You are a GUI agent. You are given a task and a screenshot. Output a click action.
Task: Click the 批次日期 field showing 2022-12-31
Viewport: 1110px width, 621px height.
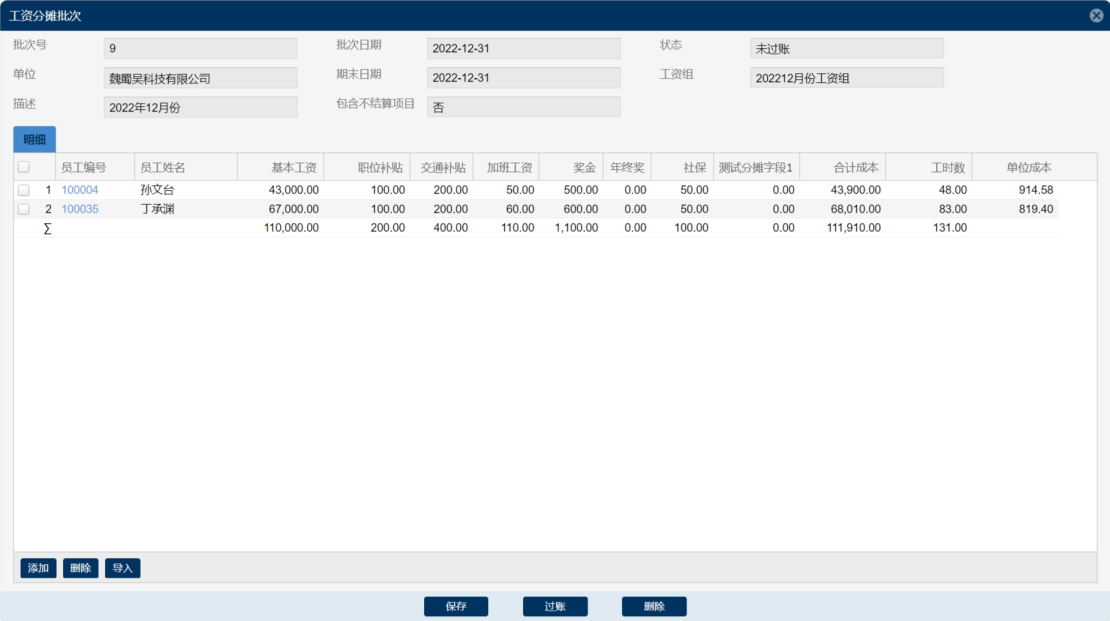pyautogui.click(x=523, y=49)
